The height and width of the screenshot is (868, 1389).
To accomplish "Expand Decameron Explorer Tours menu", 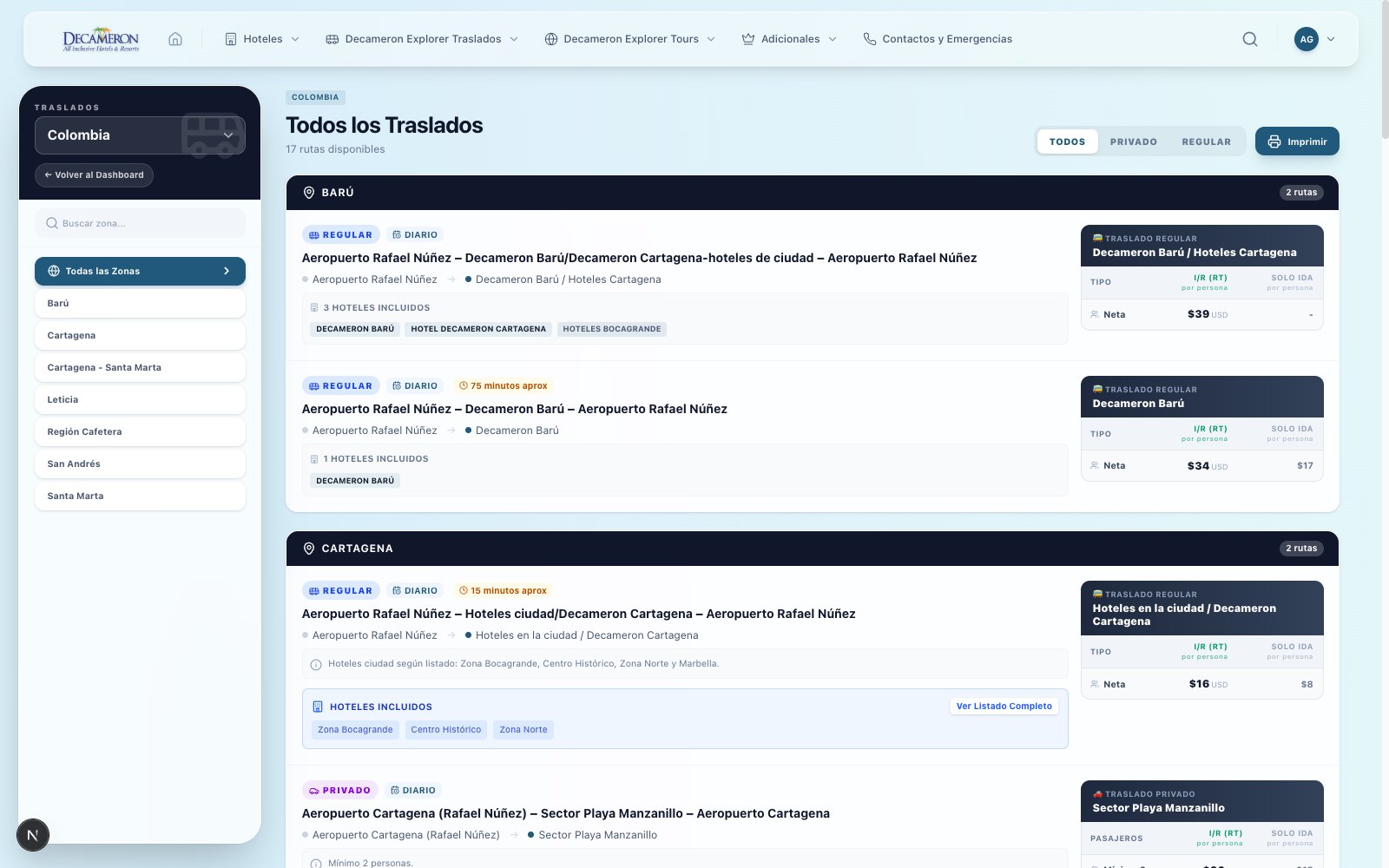I will 630,39.
